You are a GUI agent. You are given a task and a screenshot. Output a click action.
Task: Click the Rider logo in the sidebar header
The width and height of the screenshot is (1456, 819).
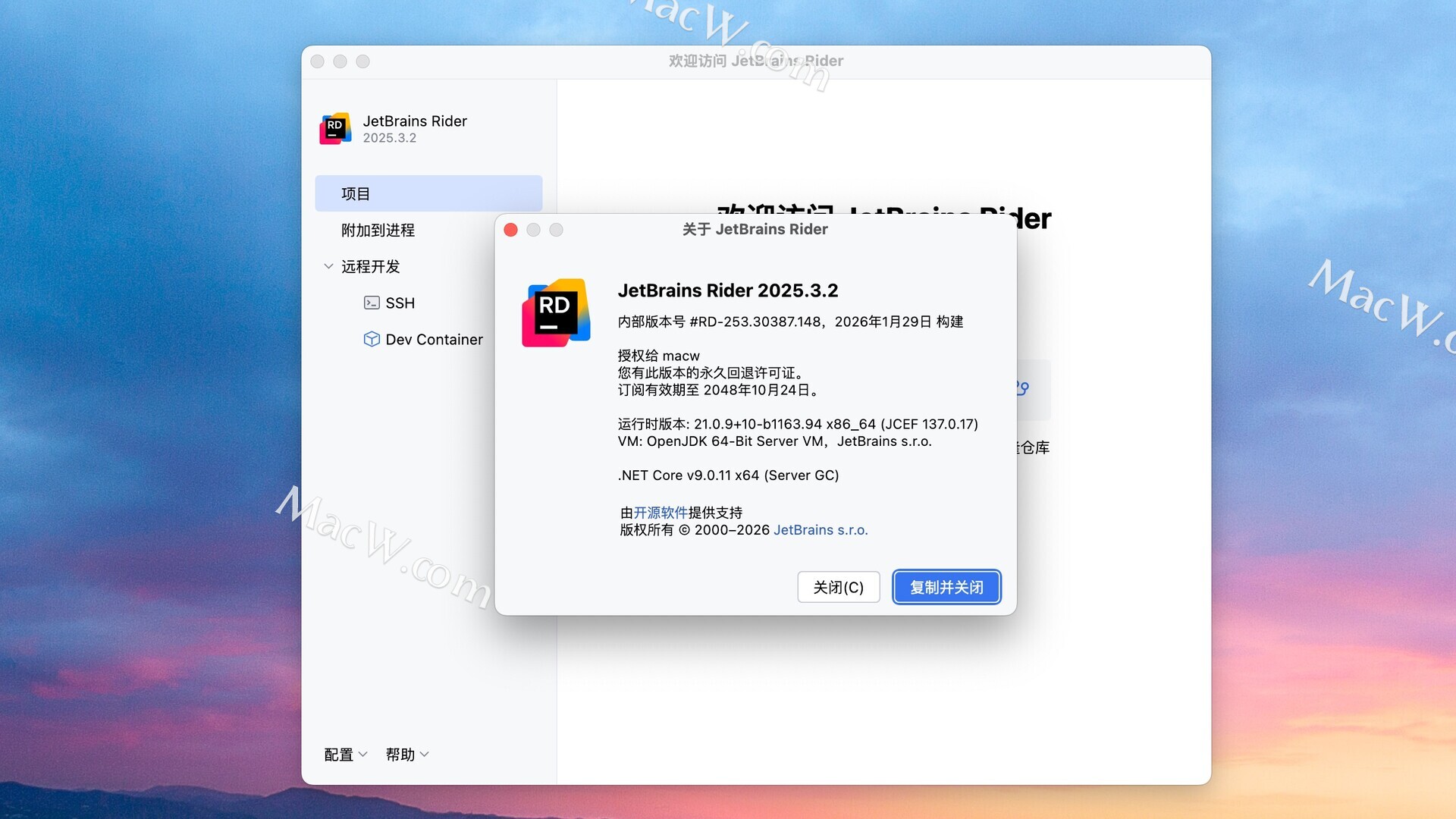point(335,128)
